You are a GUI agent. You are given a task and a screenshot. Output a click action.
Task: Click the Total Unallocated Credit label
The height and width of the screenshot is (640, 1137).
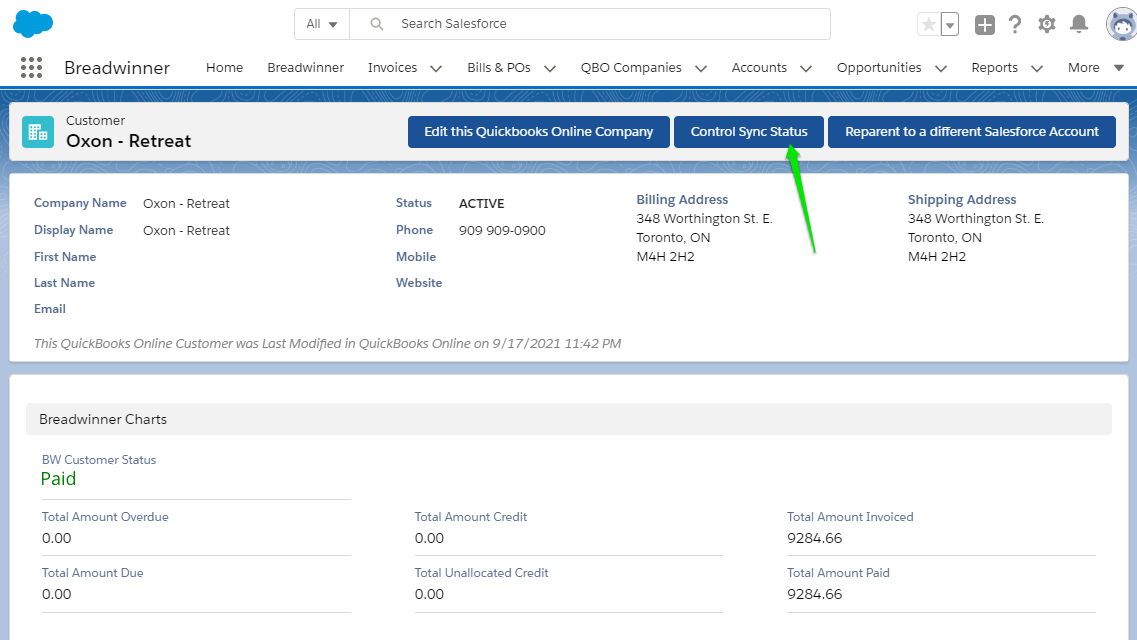tap(481, 573)
